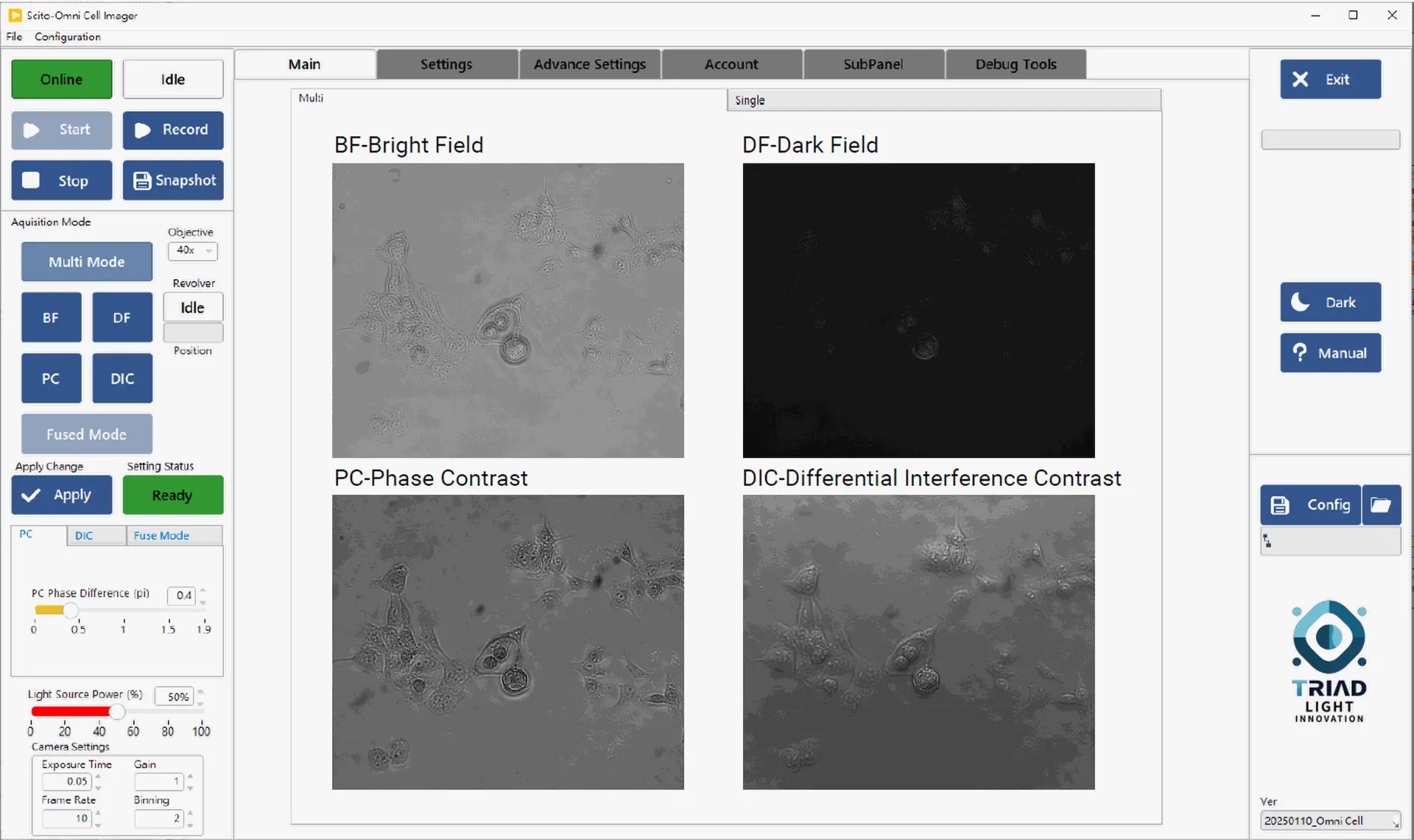
Task: Click the Revolver Idle button
Action: [x=193, y=308]
